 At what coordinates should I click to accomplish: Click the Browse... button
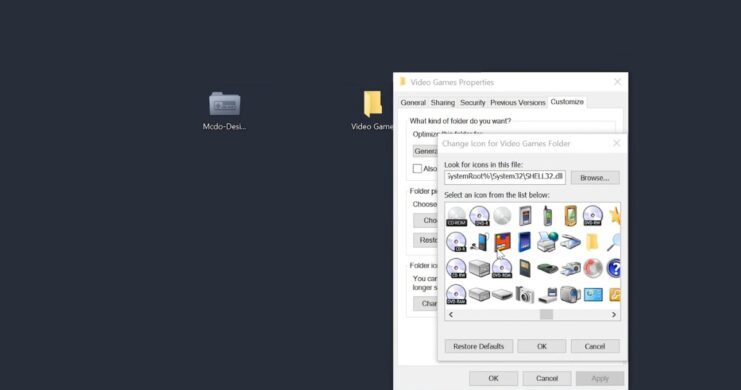coord(595,178)
